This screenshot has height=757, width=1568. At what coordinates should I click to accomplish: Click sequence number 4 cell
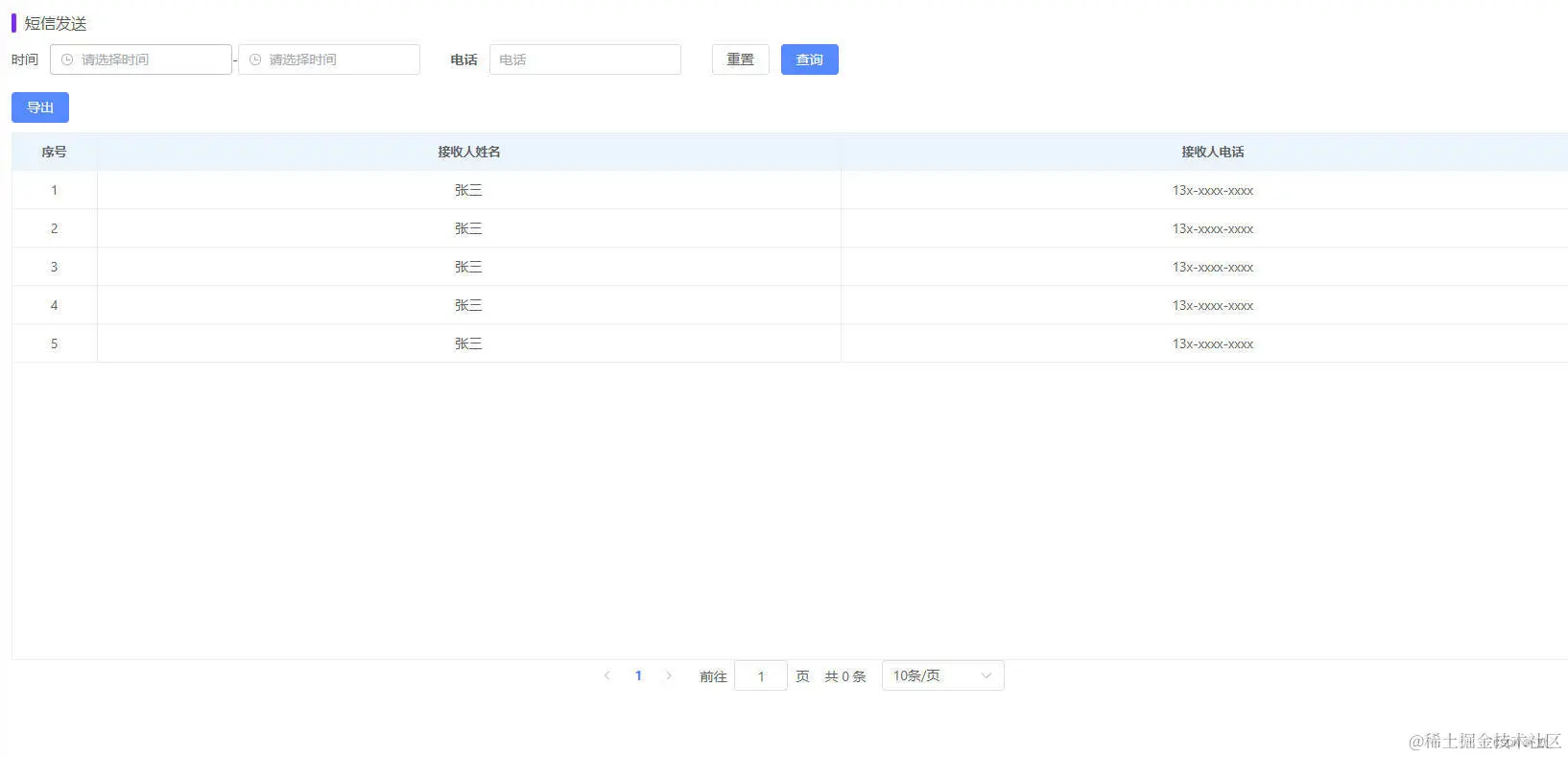(x=54, y=305)
